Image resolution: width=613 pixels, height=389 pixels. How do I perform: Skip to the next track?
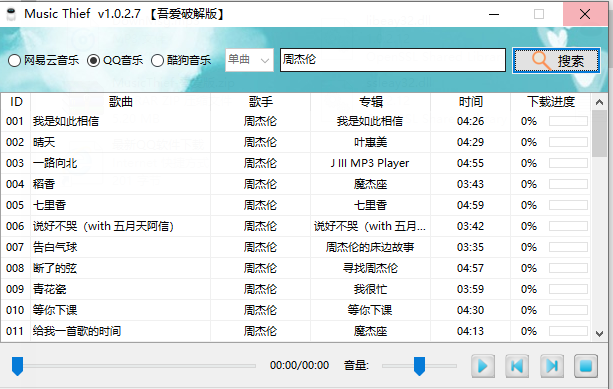[552, 366]
